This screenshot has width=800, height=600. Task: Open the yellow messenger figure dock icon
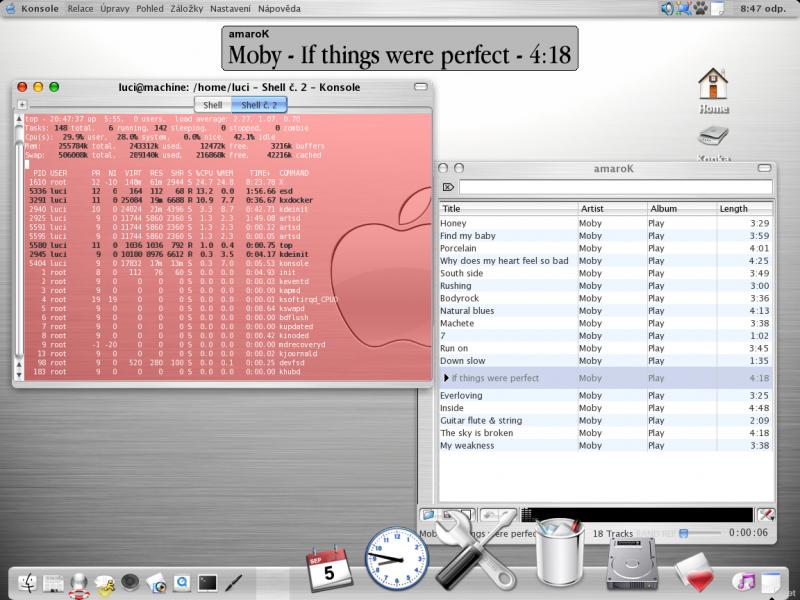pyautogui.click(x=105, y=585)
